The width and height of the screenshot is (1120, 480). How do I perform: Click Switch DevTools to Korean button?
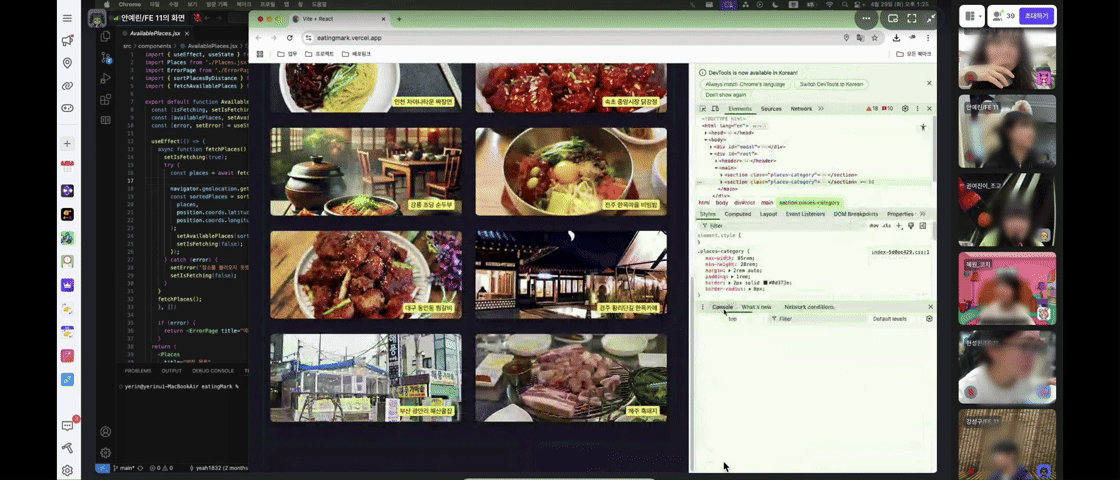pos(831,84)
